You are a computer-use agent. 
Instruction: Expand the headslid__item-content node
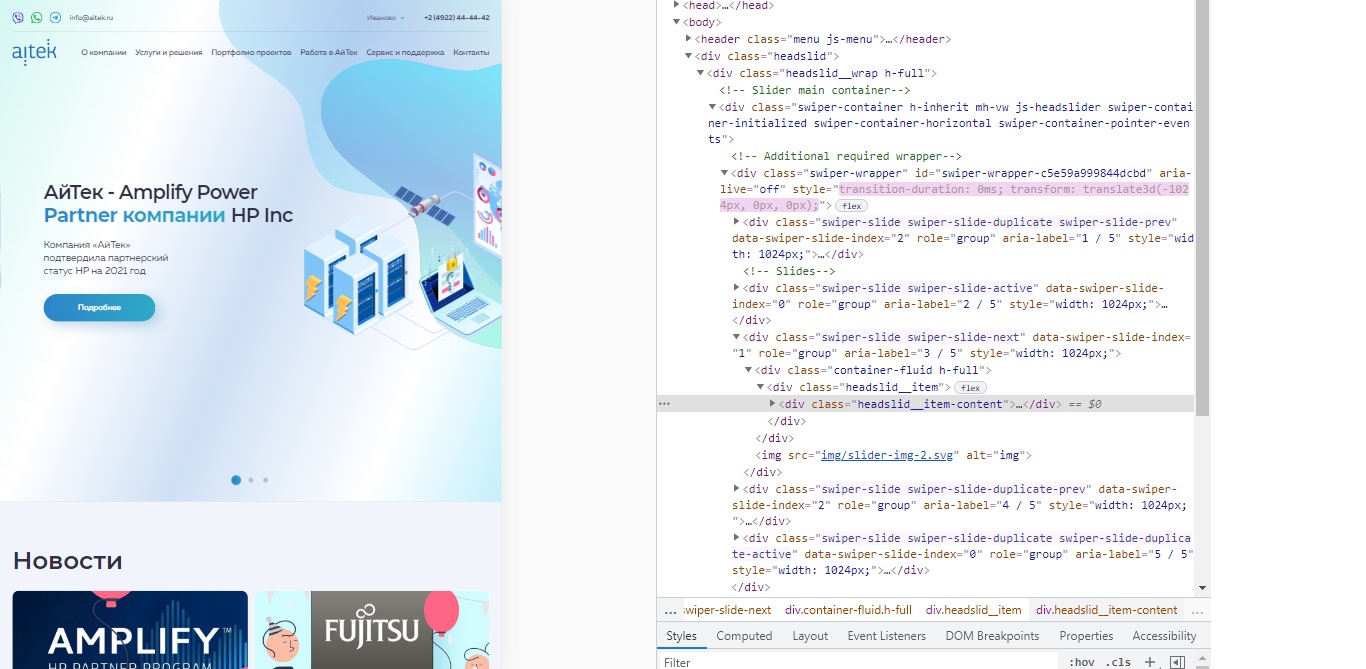click(x=773, y=404)
